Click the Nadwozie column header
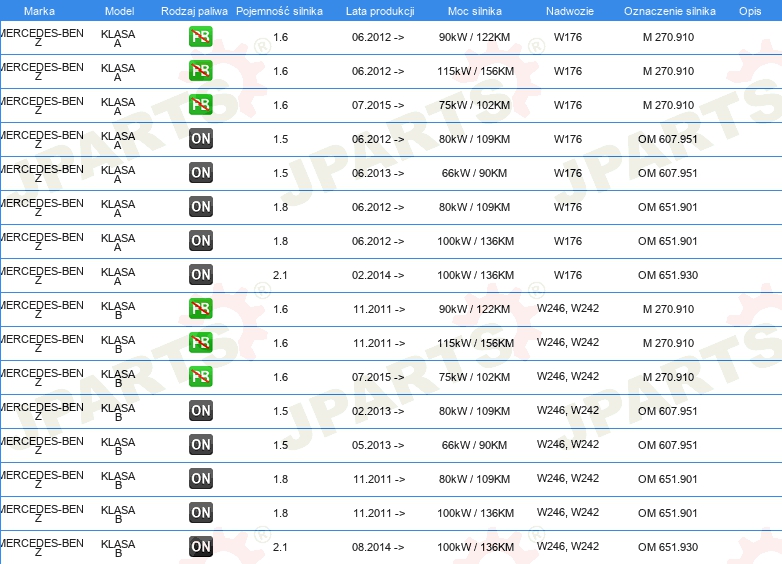The width and height of the screenshot is (782, 564). click(570, 11)
